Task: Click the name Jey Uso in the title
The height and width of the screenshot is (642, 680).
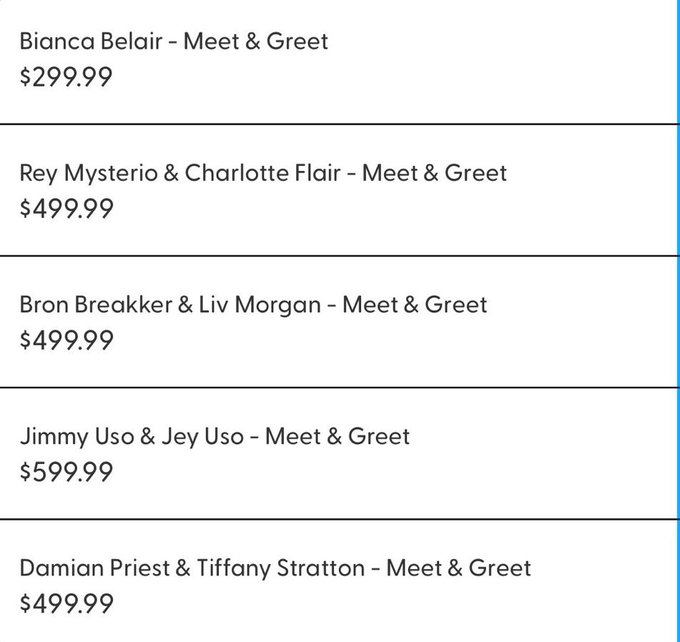Action: pos(203,436)
